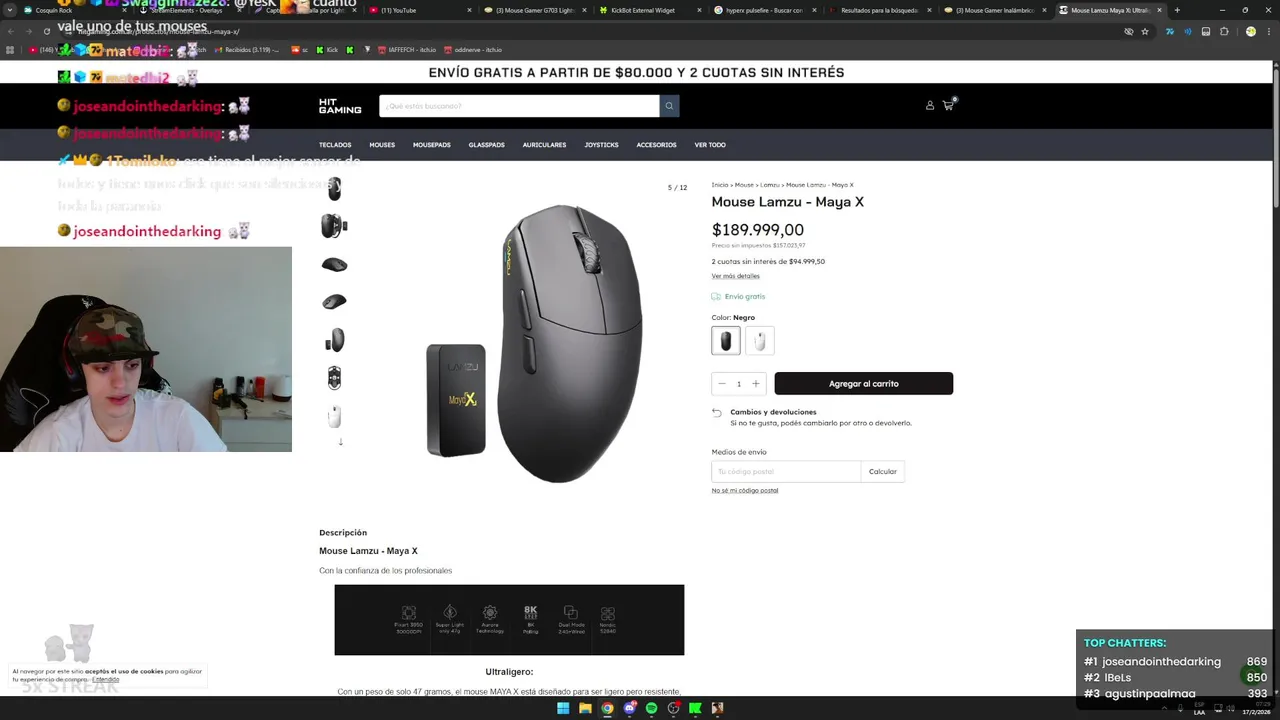
Task: Select the white color option
Action: coord(760,341)
